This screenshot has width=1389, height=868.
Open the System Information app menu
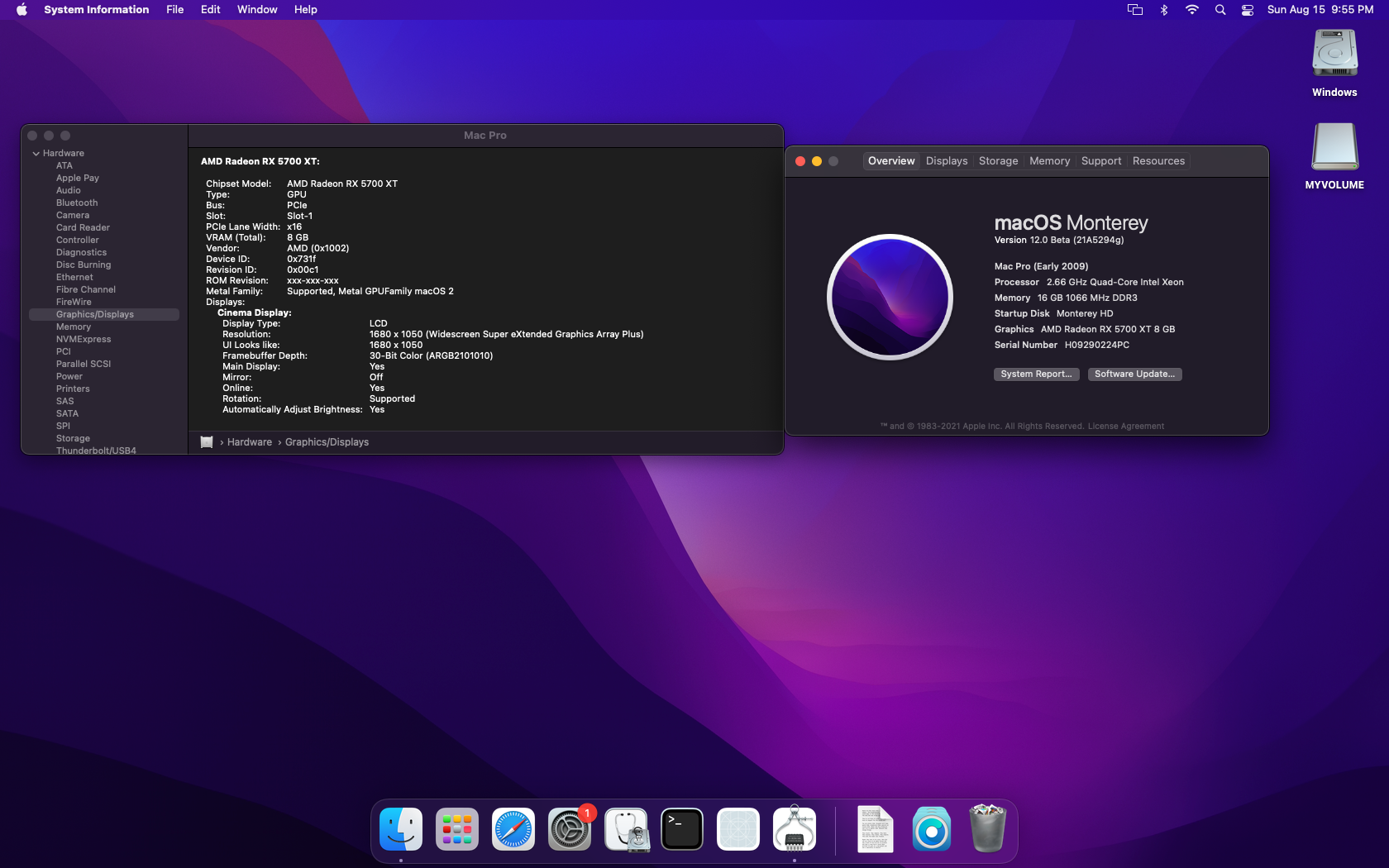97,10
